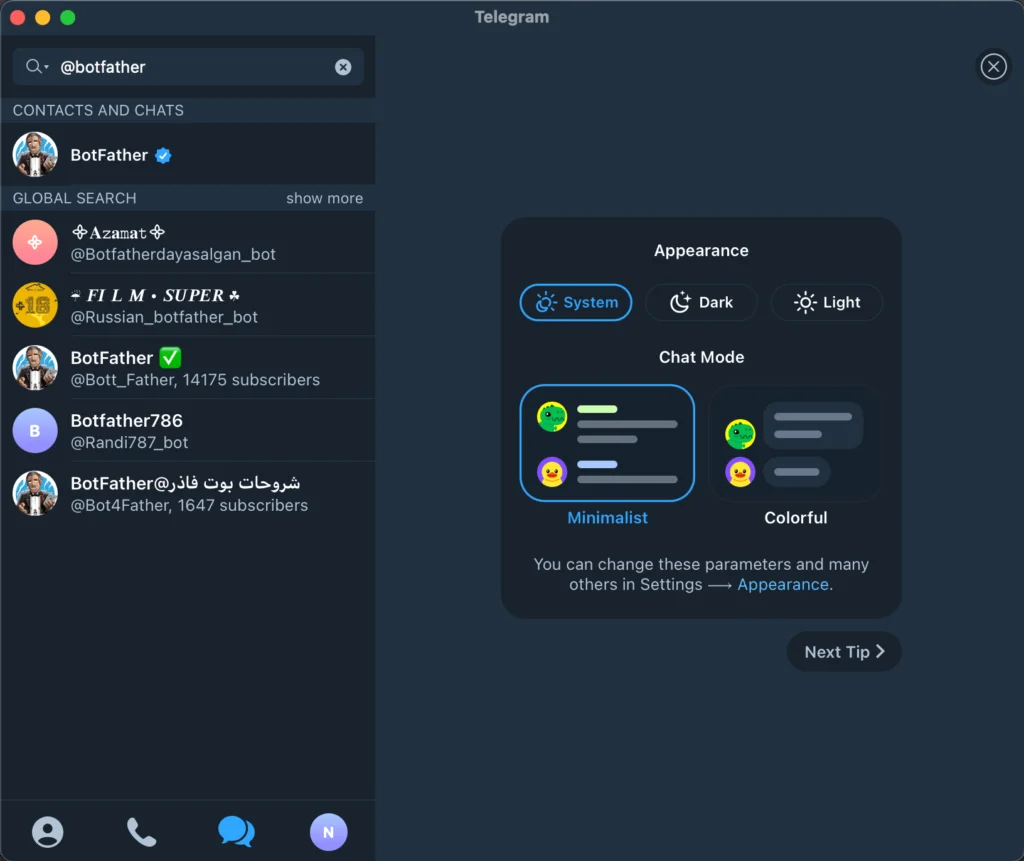Click the sun icon on Light
Screen dimensions: 1024x861
point(805,302)
